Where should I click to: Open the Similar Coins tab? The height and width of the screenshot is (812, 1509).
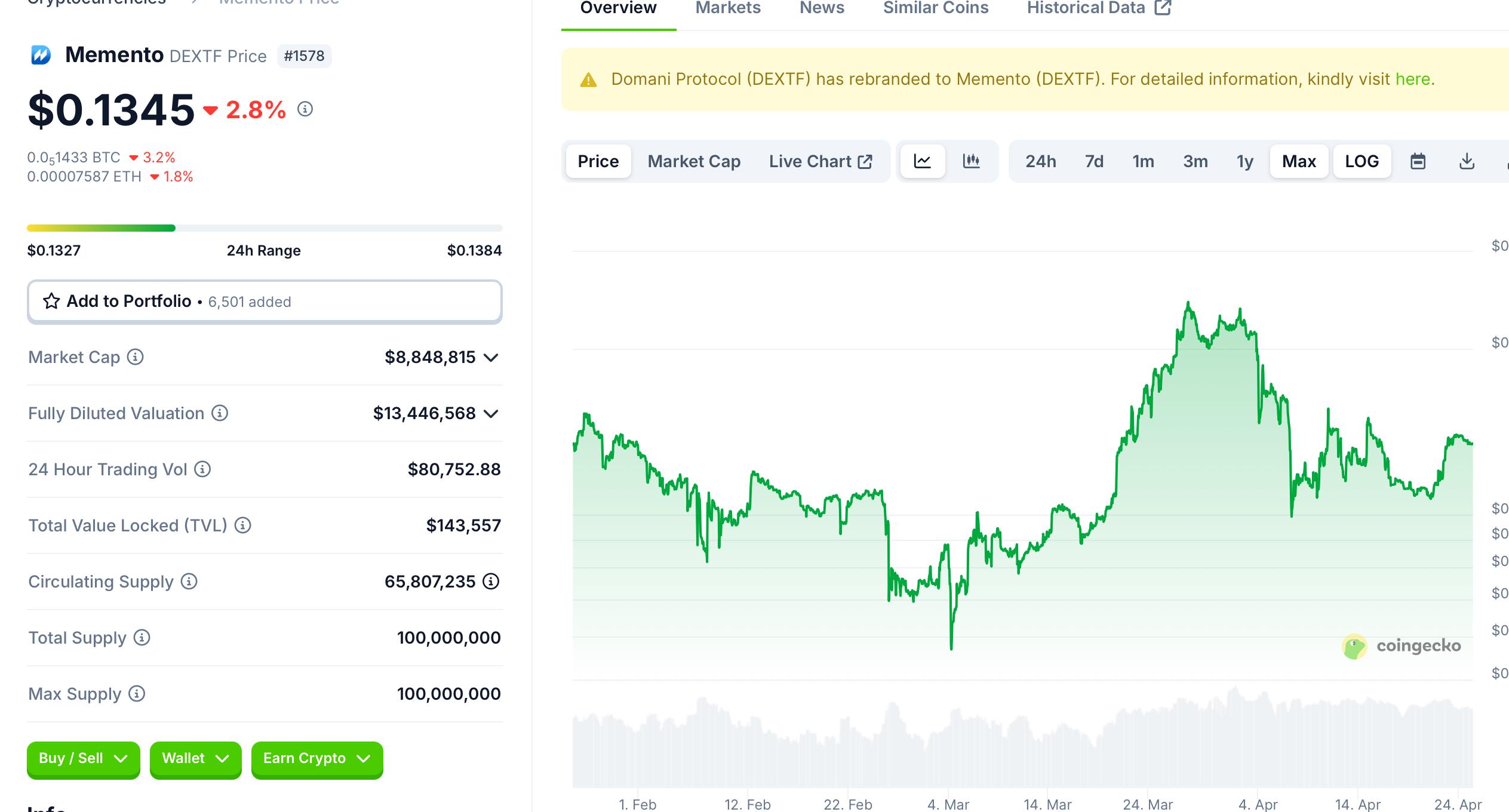936,8
